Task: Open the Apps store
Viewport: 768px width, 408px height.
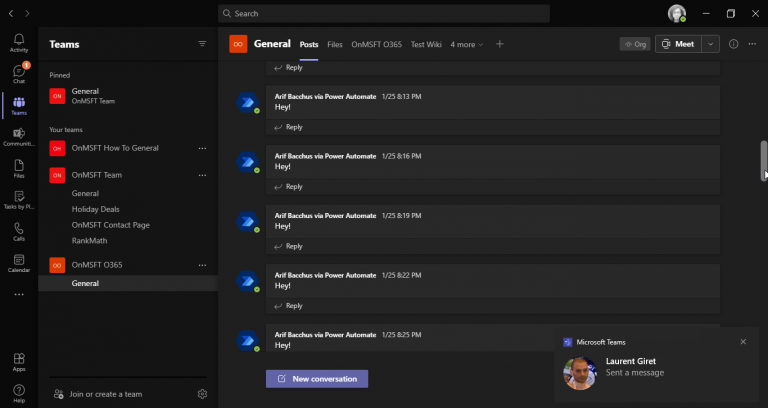Action: (x=19, y=362)
